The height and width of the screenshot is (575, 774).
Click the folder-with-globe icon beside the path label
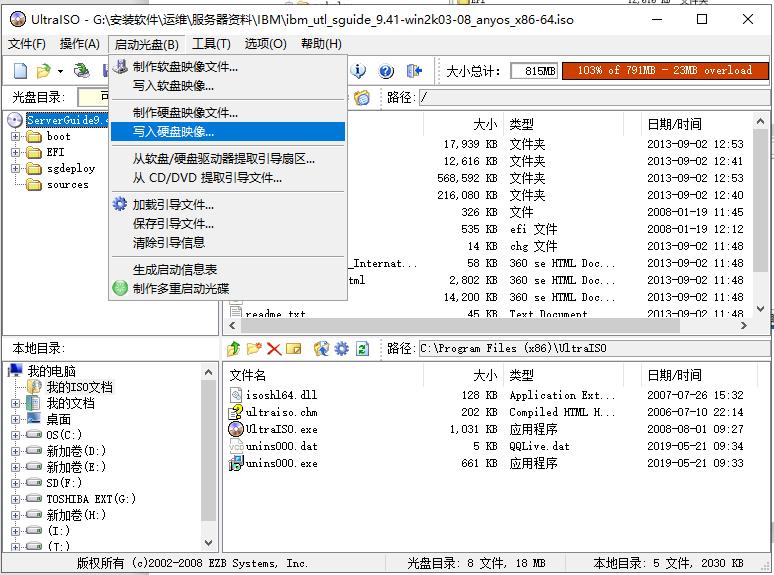[361, 98]
